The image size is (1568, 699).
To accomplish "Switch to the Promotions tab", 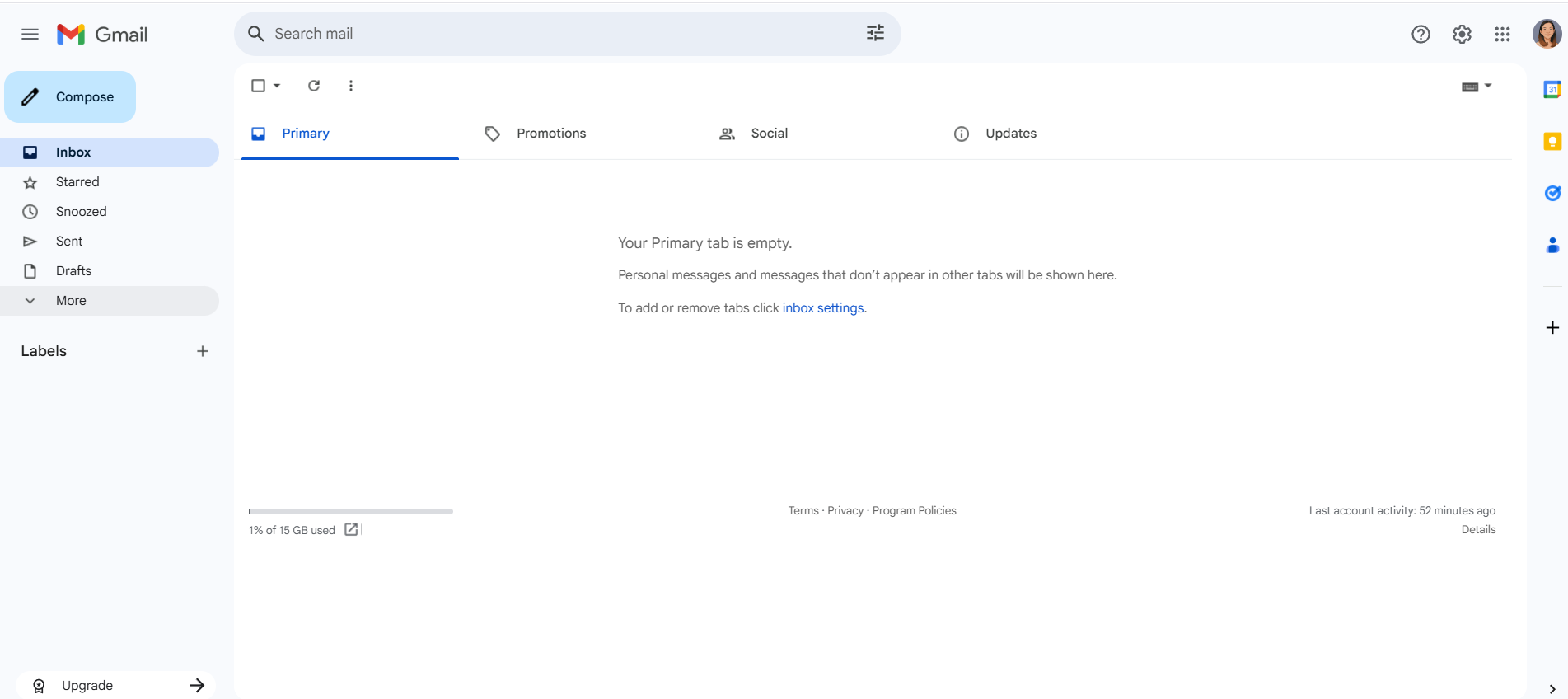I will point(550,134).
